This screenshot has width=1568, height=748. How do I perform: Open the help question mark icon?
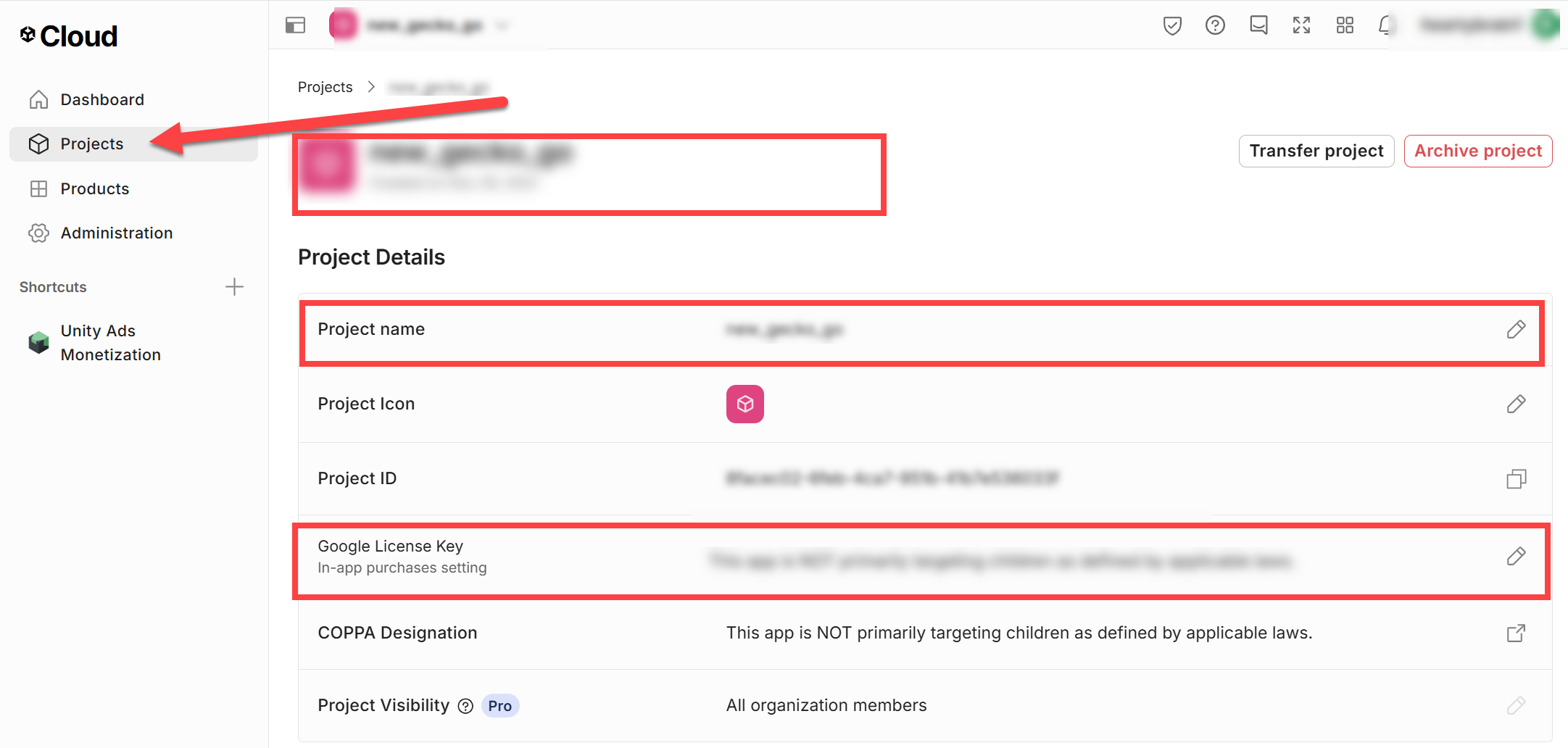pyautogui.click(x=1215, y=25)
